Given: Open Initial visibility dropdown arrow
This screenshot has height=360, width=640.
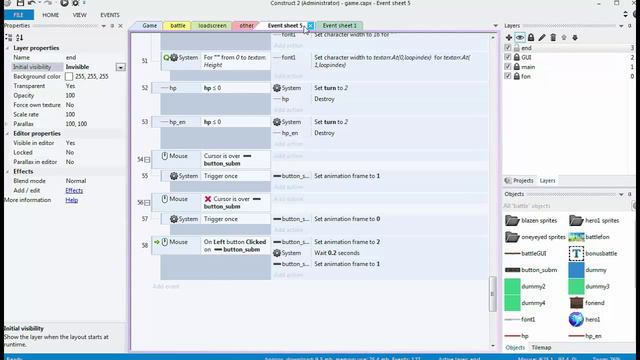Looking at the screenshot, I should [x=120, y=67].
